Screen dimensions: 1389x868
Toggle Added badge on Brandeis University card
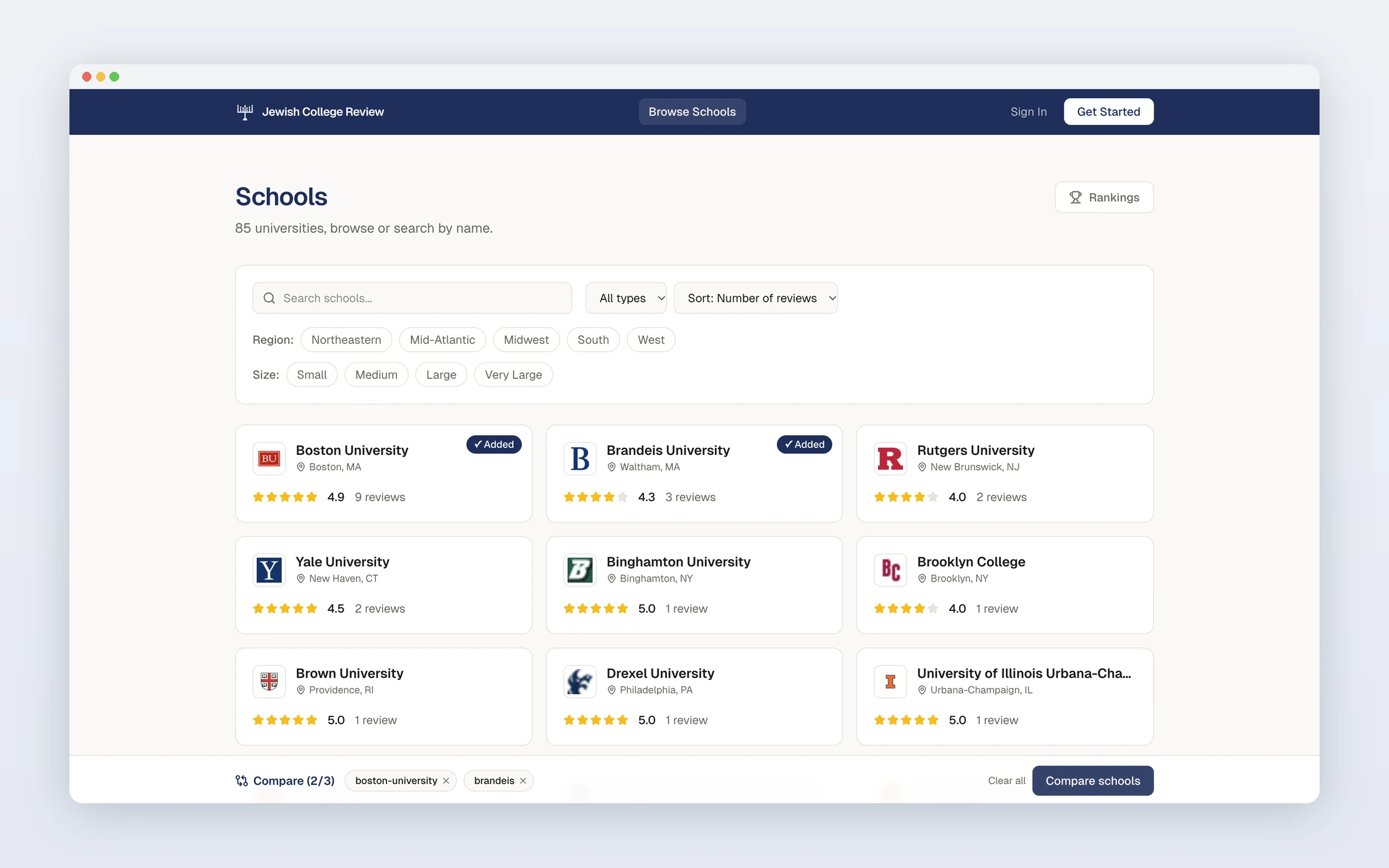point(804,444)
